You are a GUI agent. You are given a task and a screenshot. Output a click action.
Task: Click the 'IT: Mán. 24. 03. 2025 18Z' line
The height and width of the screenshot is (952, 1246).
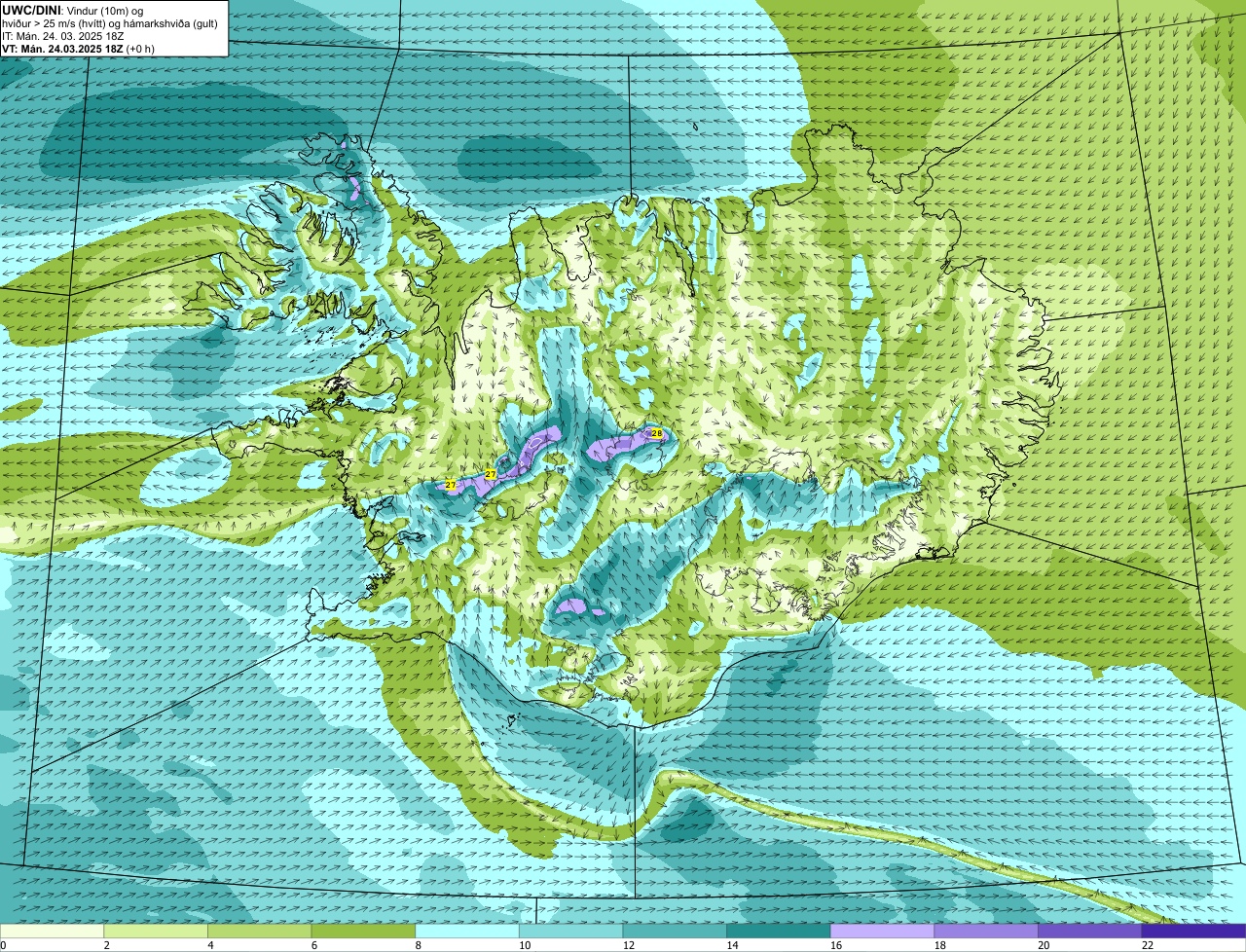point(63,35)
